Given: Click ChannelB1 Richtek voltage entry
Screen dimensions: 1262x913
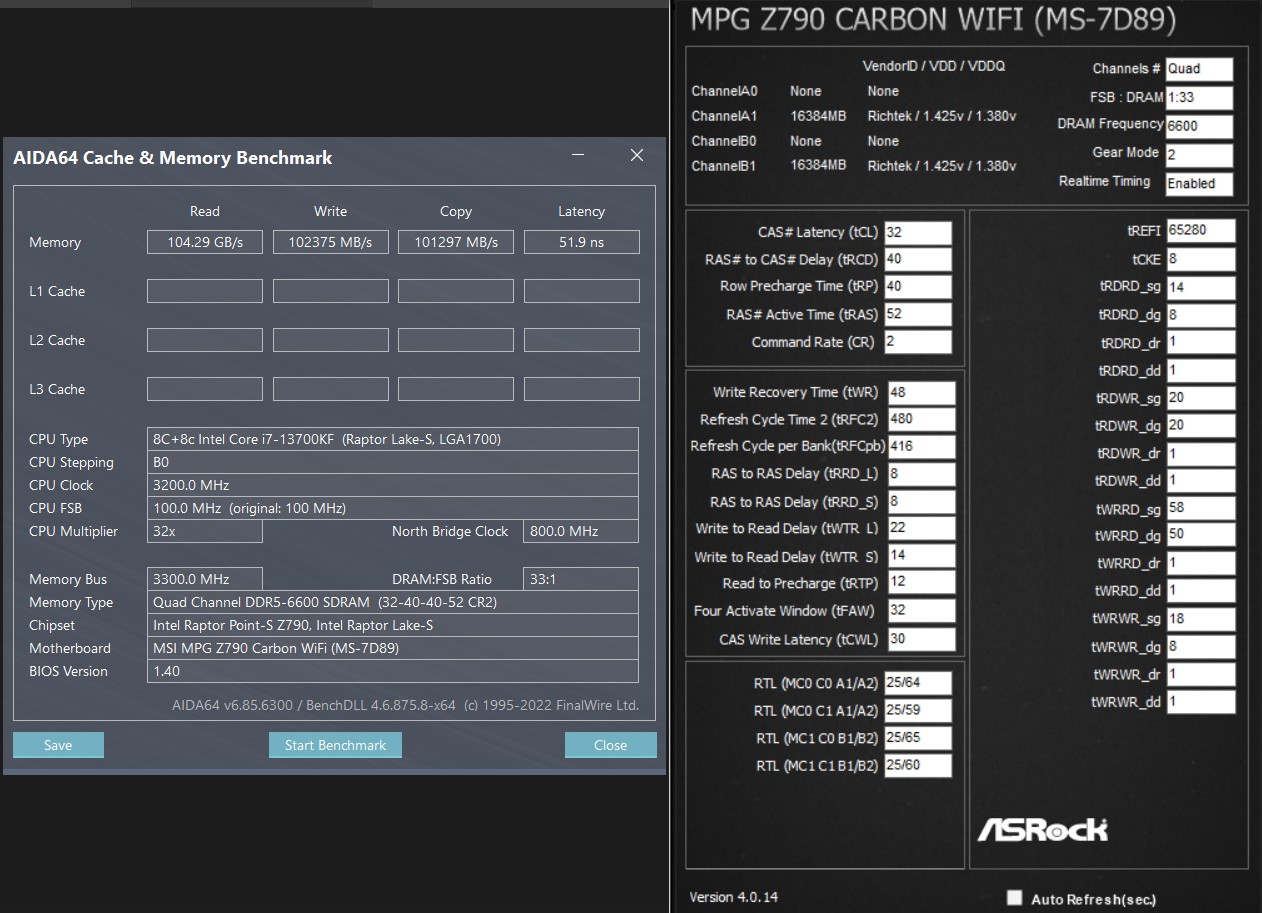Looking at the screenshot, I should click(942, 166).
